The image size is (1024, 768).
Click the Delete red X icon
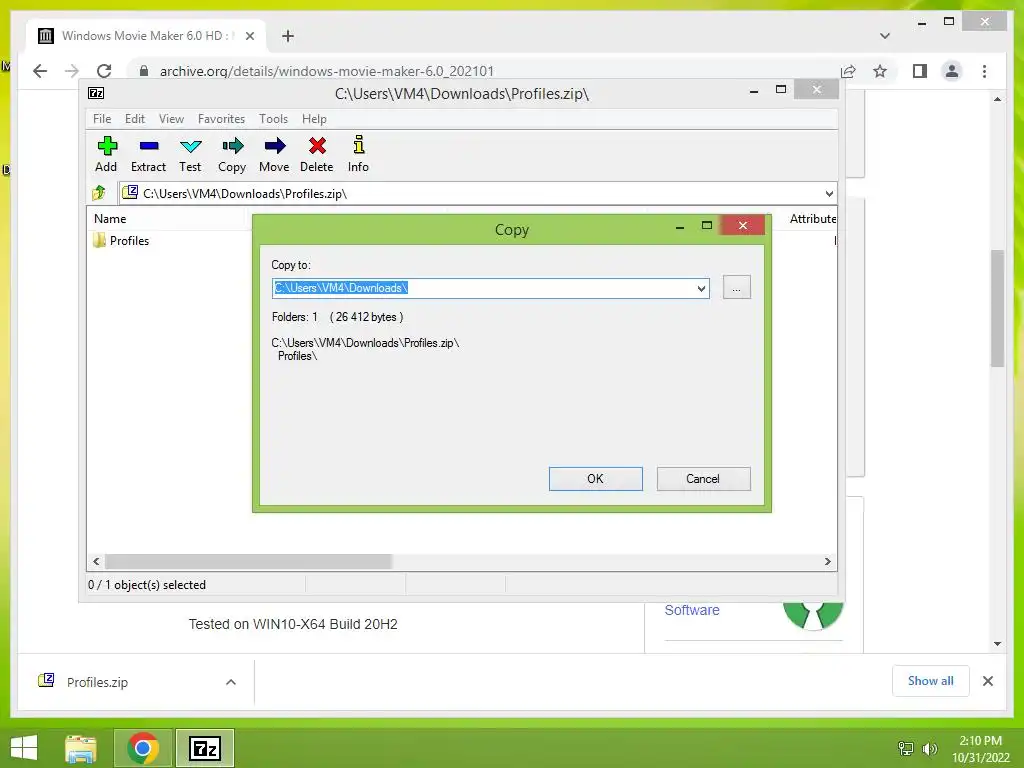317,146
